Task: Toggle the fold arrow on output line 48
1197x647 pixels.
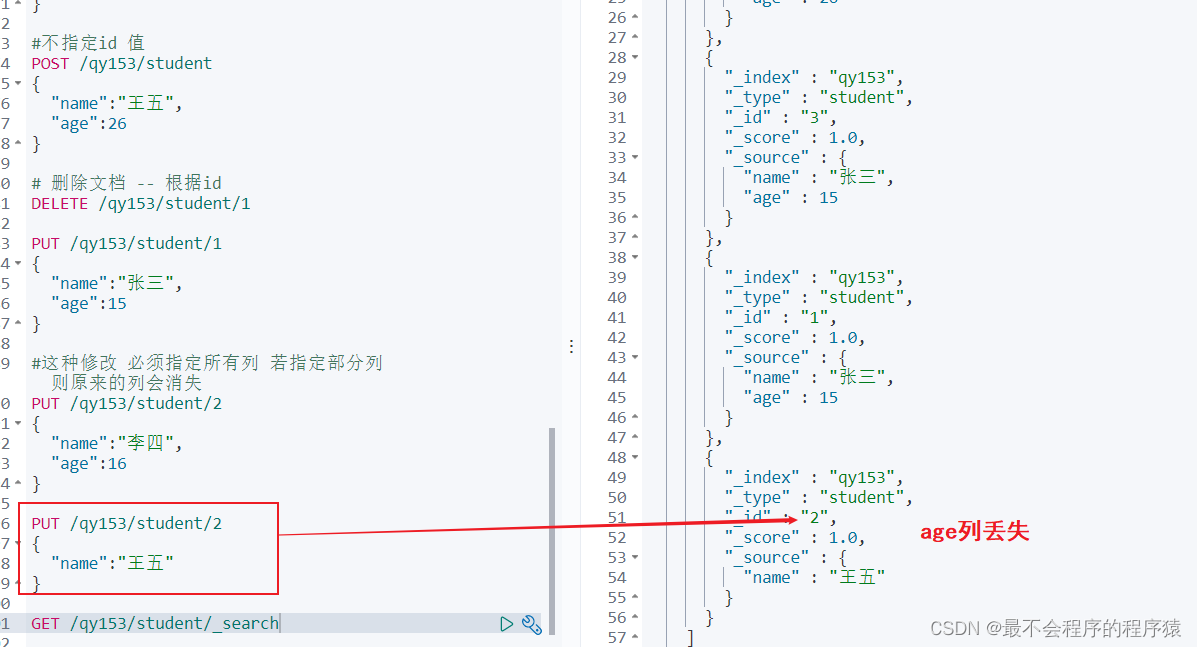Action: (635, 458)
